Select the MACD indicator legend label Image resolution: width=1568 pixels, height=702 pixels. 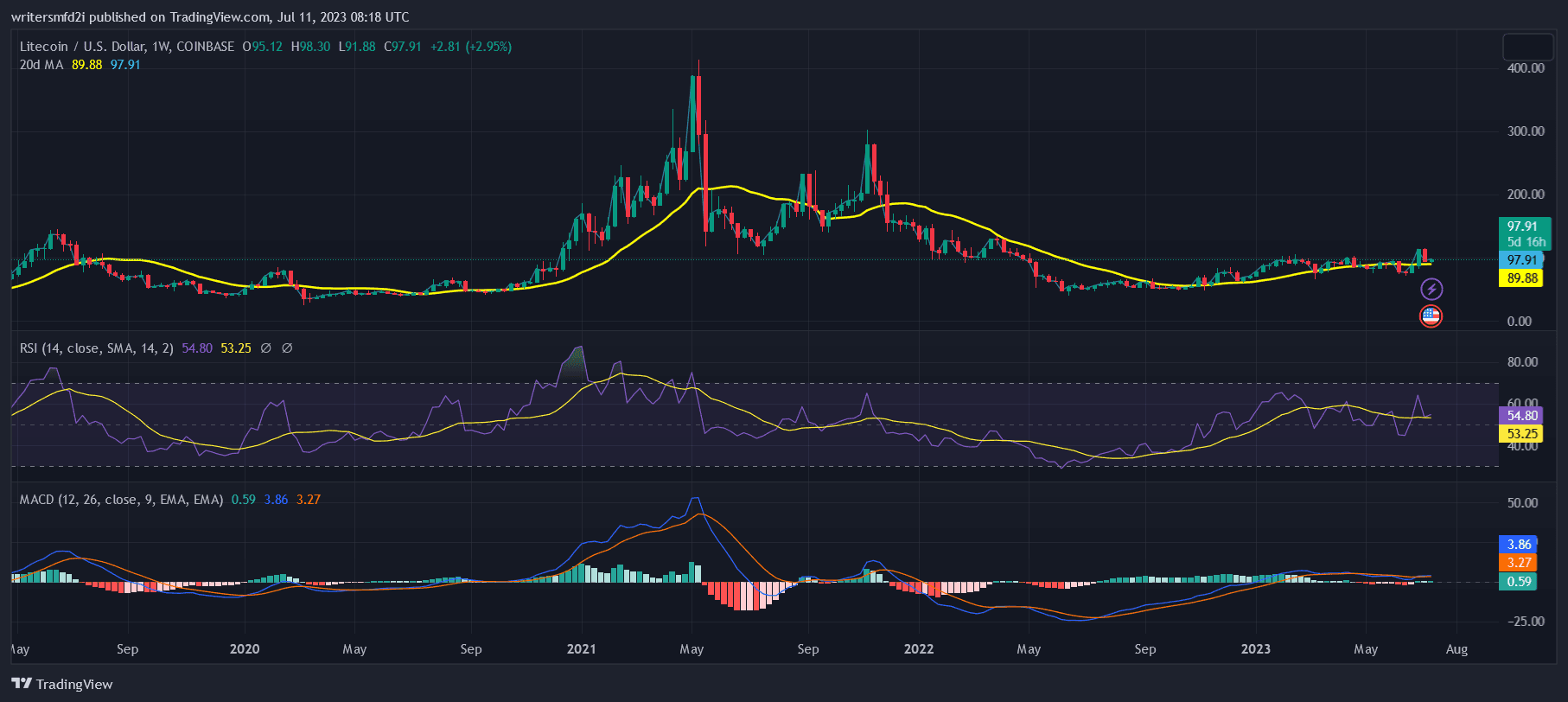(121, 500)
